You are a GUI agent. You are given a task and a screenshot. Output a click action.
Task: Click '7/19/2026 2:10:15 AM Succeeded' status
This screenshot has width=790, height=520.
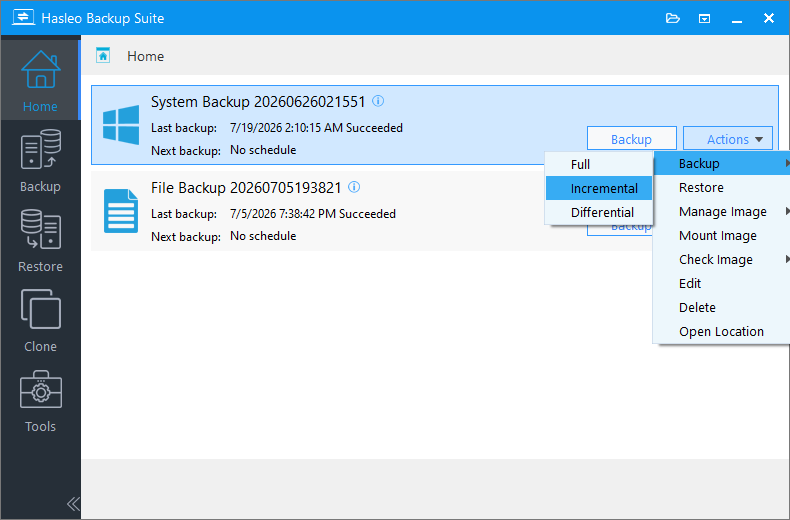[316, 128]
